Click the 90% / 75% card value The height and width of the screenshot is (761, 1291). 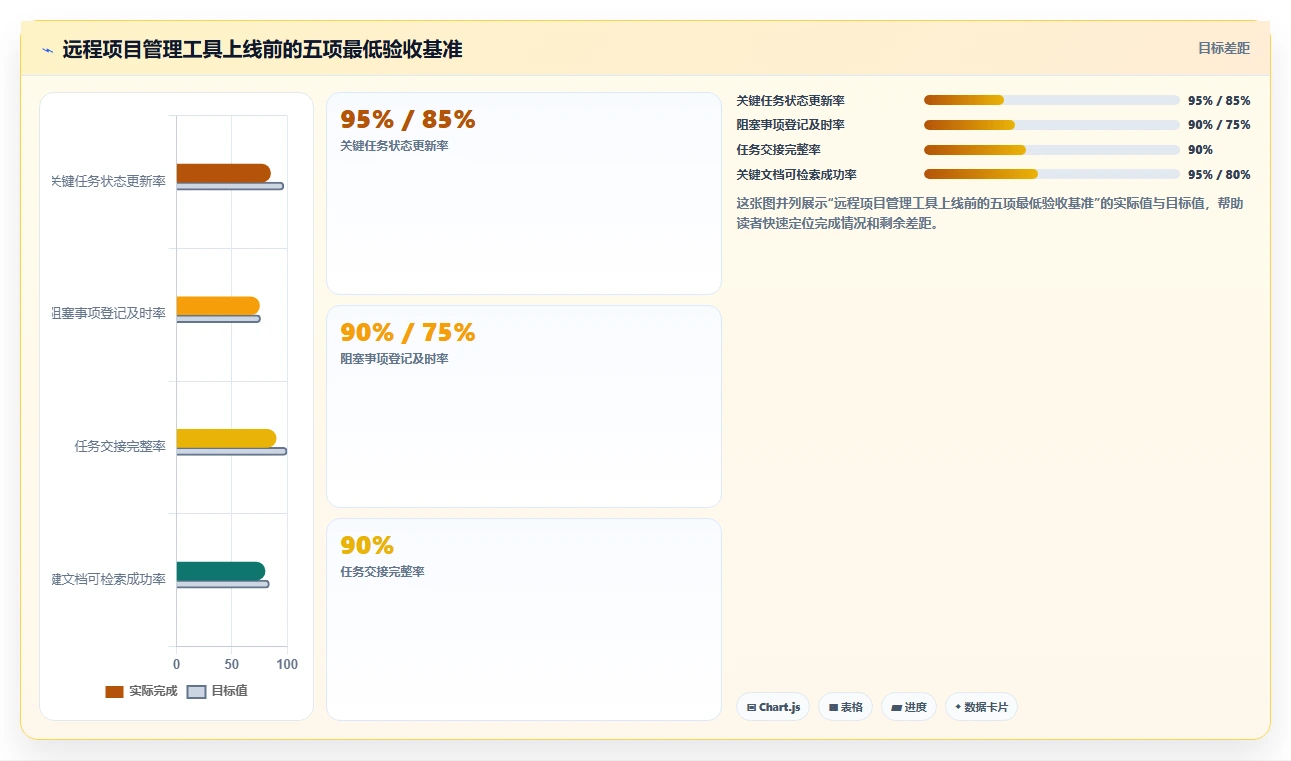click(408, 333)
